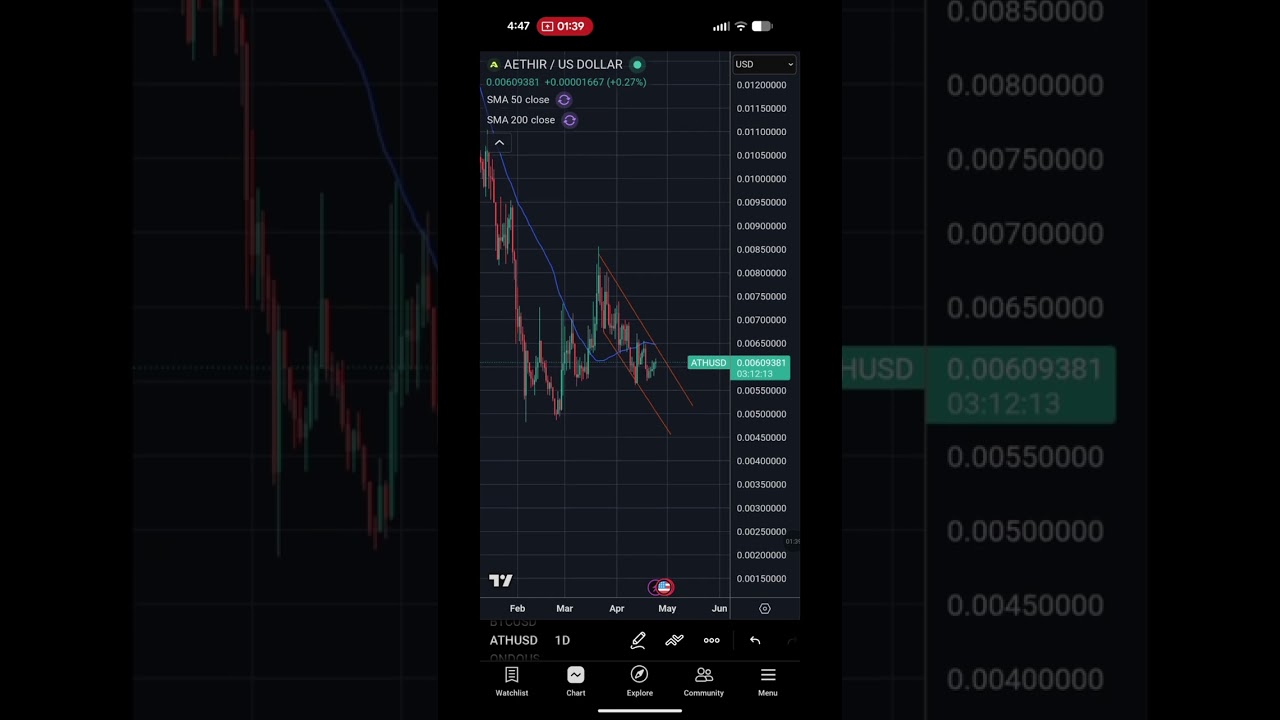The width and height of the screenshot is (1280, 720).
Task: Undo the last chart action
Action: point(755,640)
